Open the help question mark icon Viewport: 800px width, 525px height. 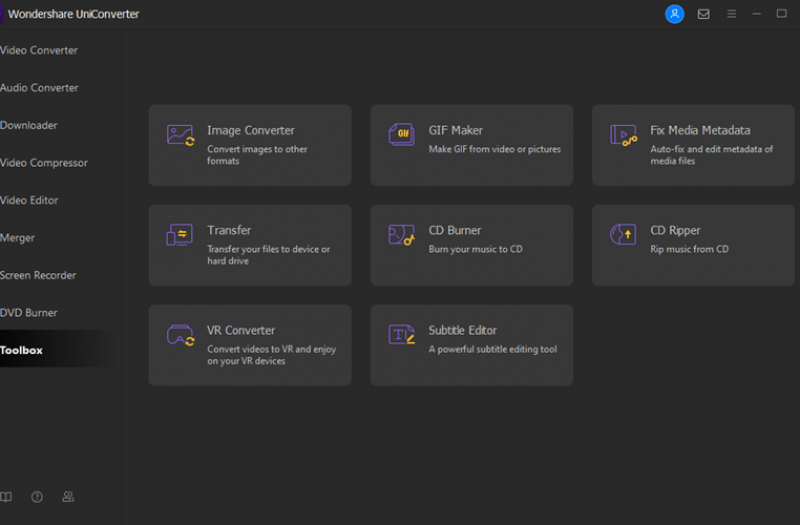37,496
